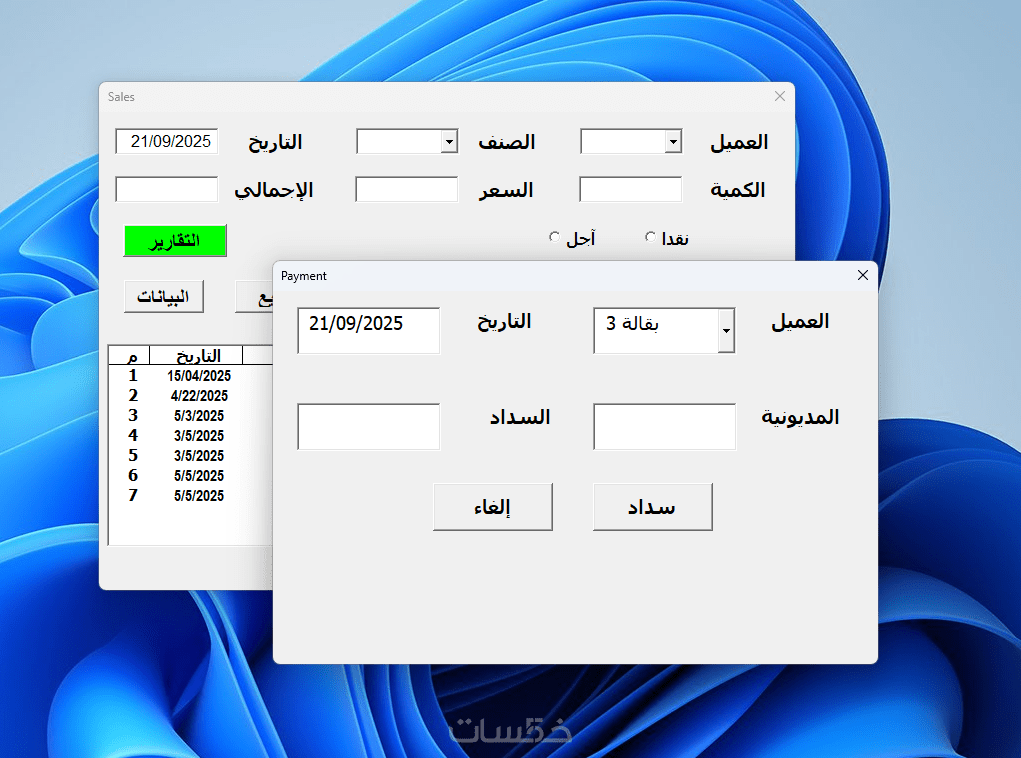Select list row 3 dated 5/3/2025
Image resolution: width=1021 pixels, height=758 pixels.
pos(190,415)
